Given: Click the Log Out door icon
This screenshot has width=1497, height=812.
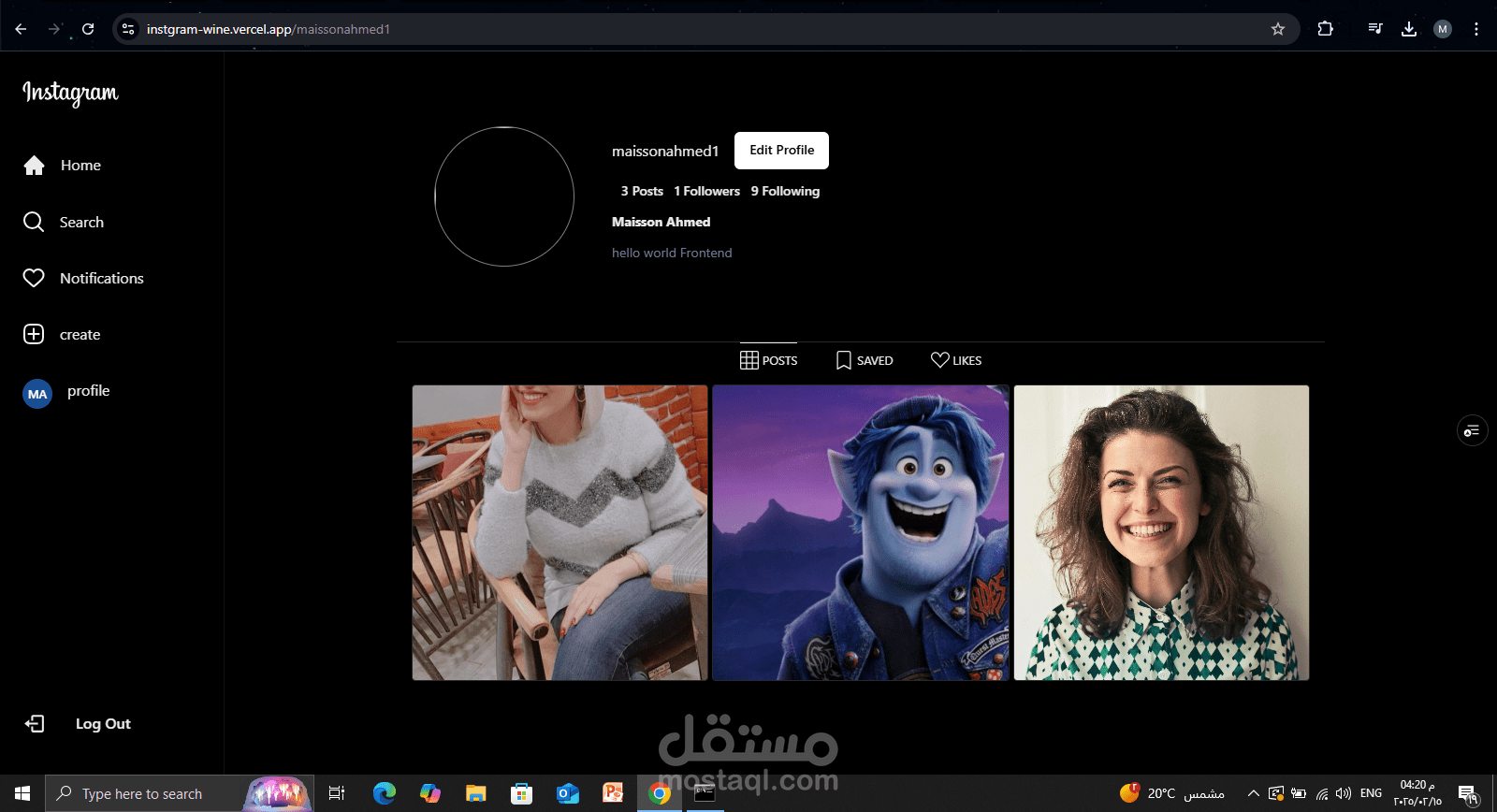Looking at the screenshot, I should (35, 724).
